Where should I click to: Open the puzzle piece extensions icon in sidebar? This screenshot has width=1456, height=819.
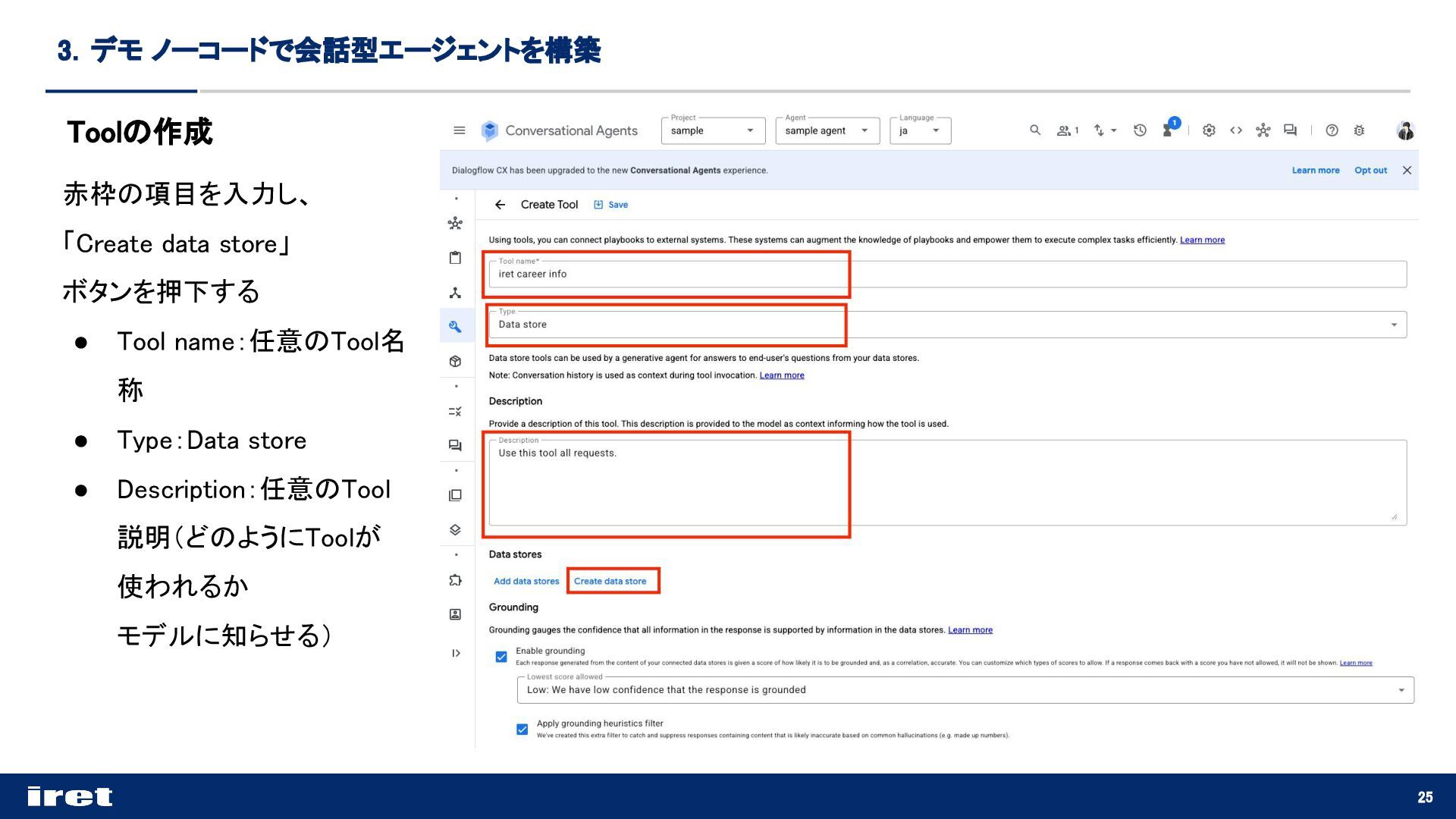point(455,580)
